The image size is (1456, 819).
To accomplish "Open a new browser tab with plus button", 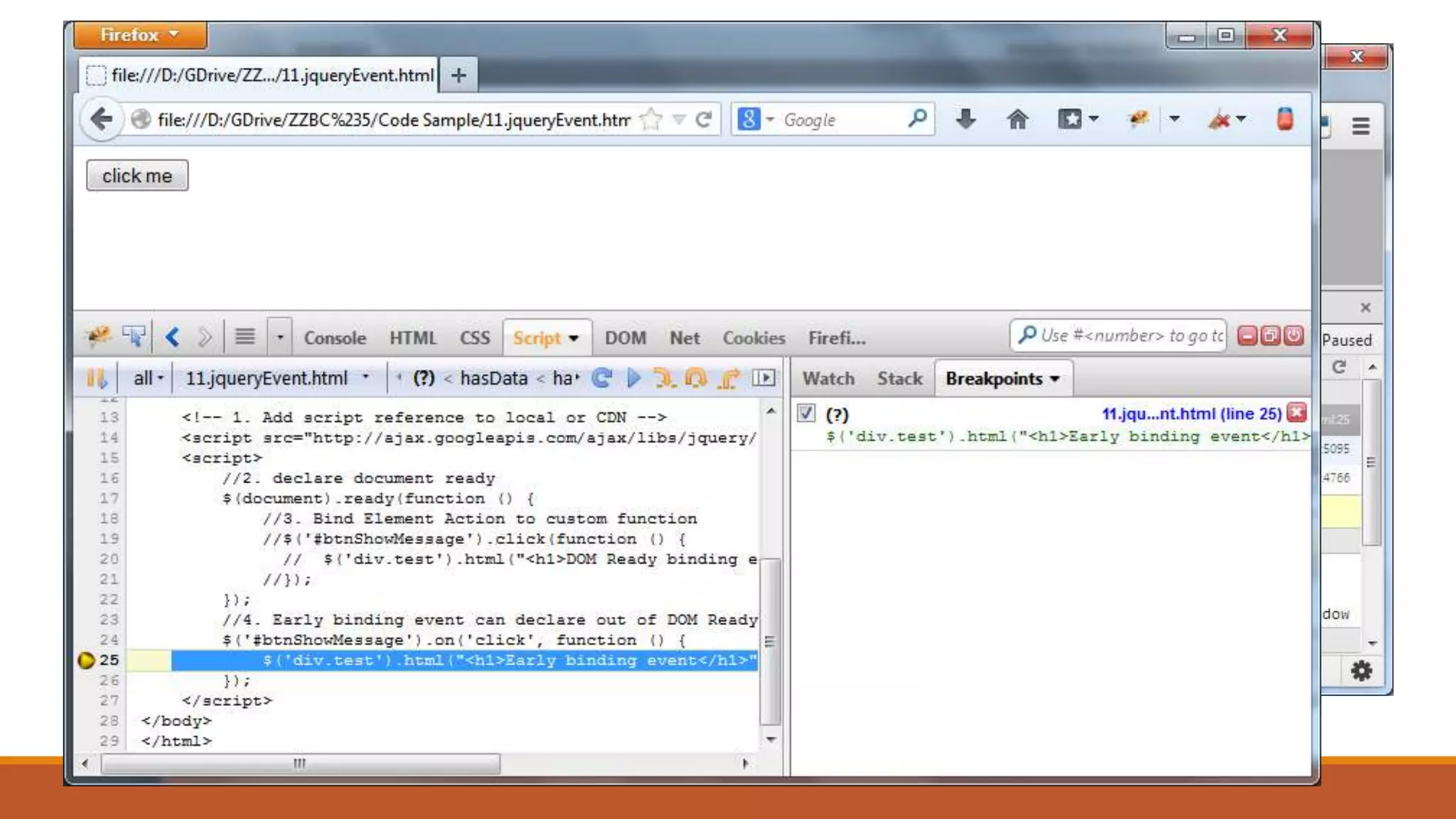I will coord(459,75).
